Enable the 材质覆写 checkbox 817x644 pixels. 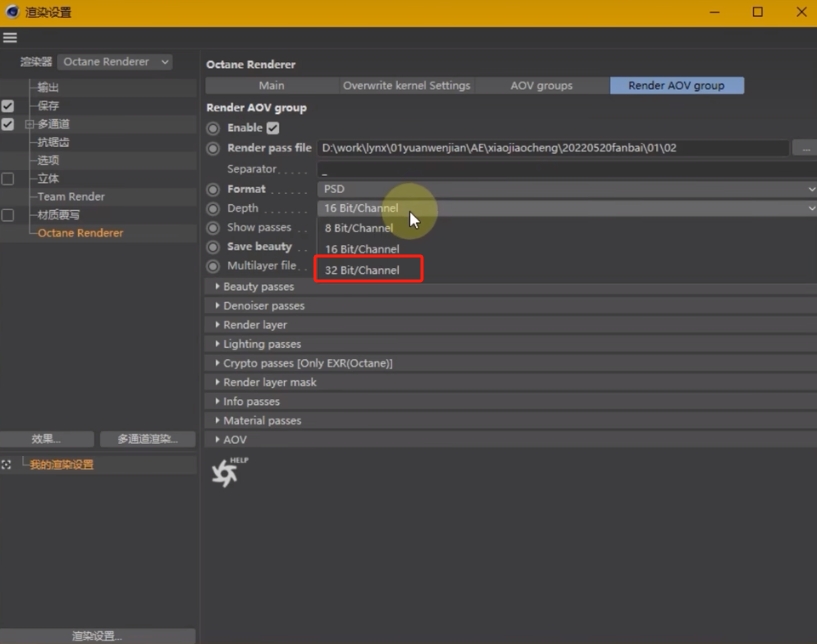coord(8,215)
